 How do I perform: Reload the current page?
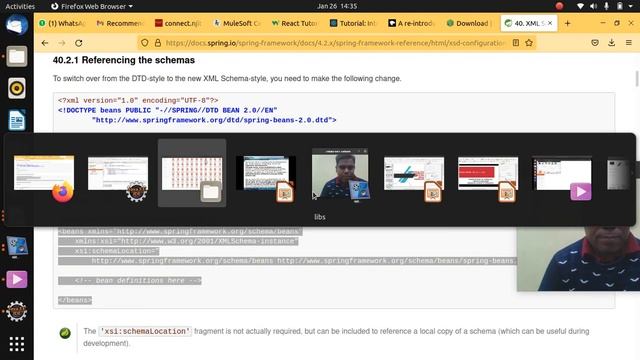[x=79, y=43]
